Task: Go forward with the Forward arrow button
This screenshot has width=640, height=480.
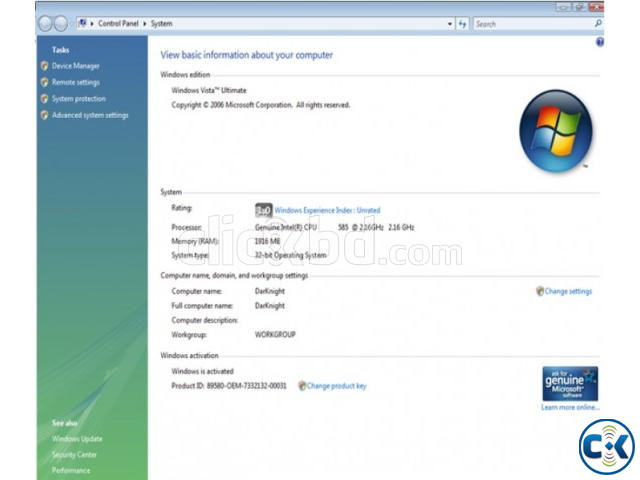Action: pyautogui.click(x=61, y=24)
